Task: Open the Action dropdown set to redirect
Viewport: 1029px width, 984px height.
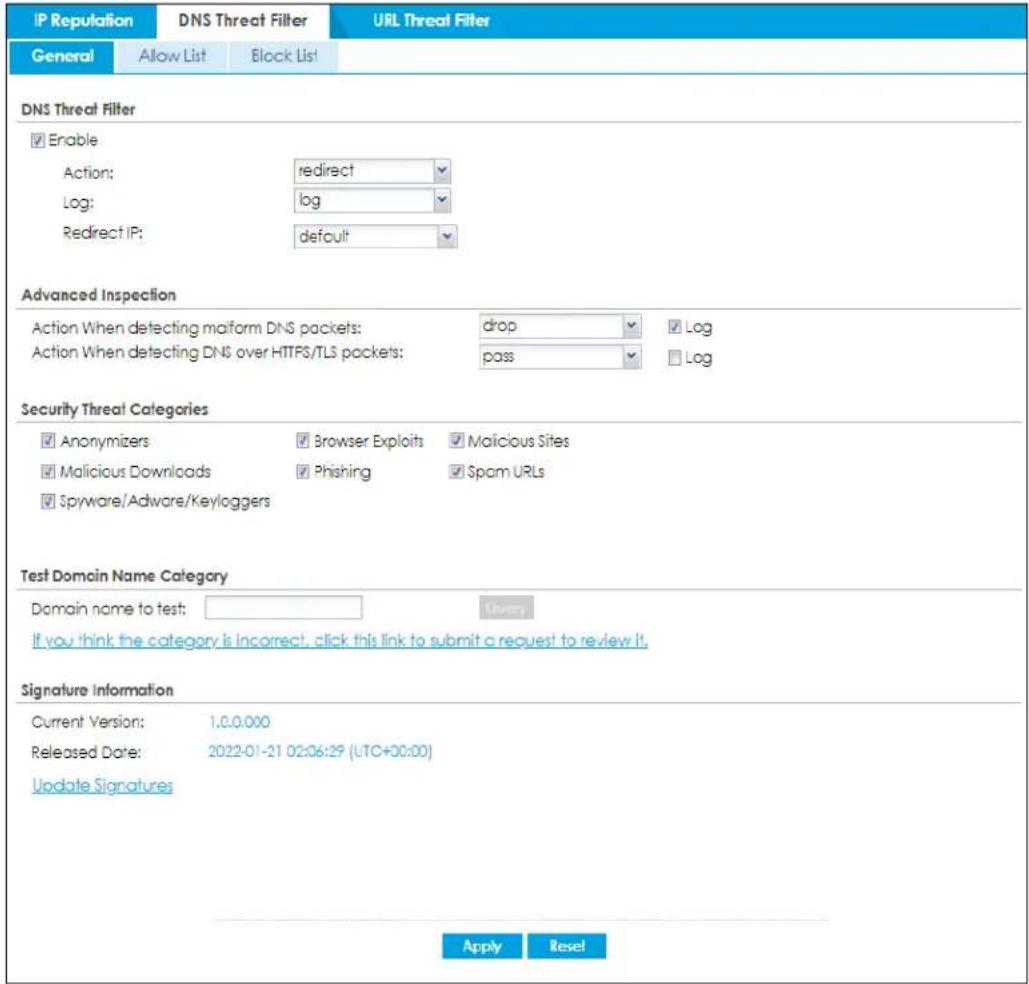Action: click(x=372, y=171)
